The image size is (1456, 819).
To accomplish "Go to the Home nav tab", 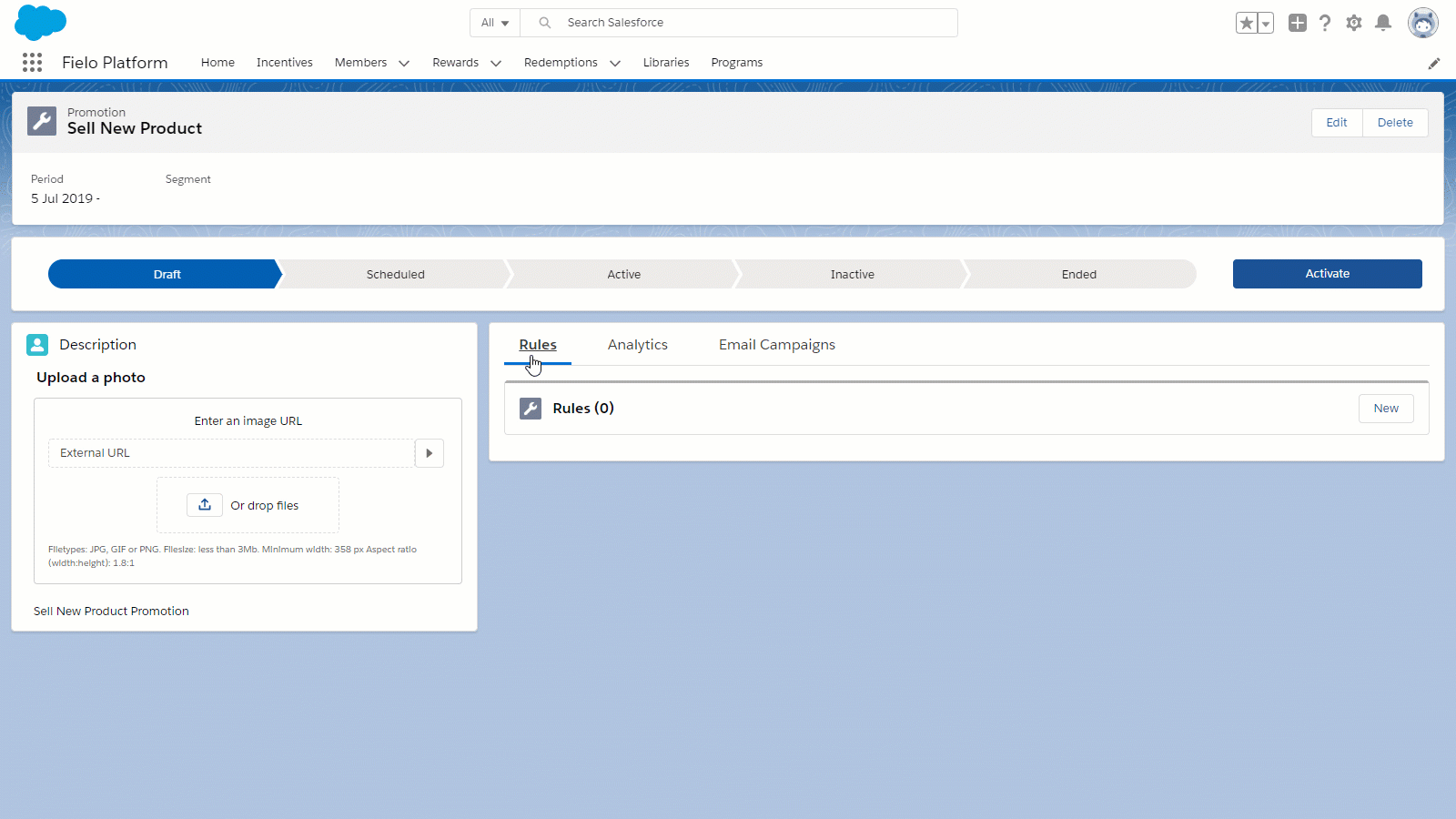I will point(217,63).
